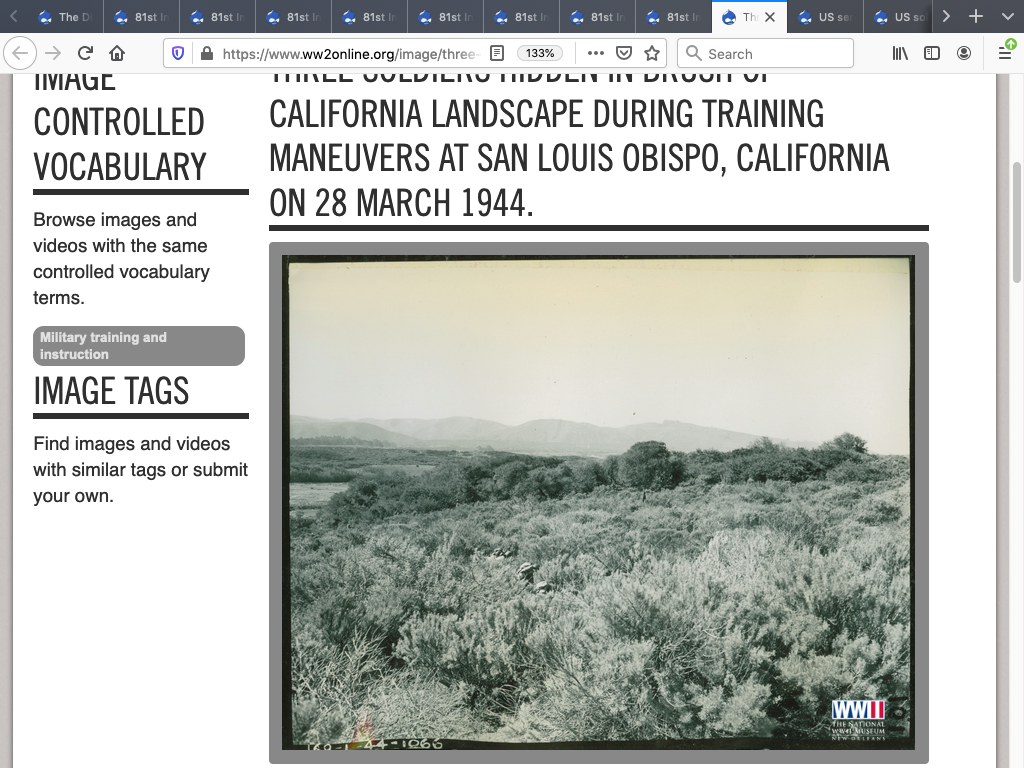1024x768 pixels.
Task: Show site security padlock details
Action: (x=206, y=54)
